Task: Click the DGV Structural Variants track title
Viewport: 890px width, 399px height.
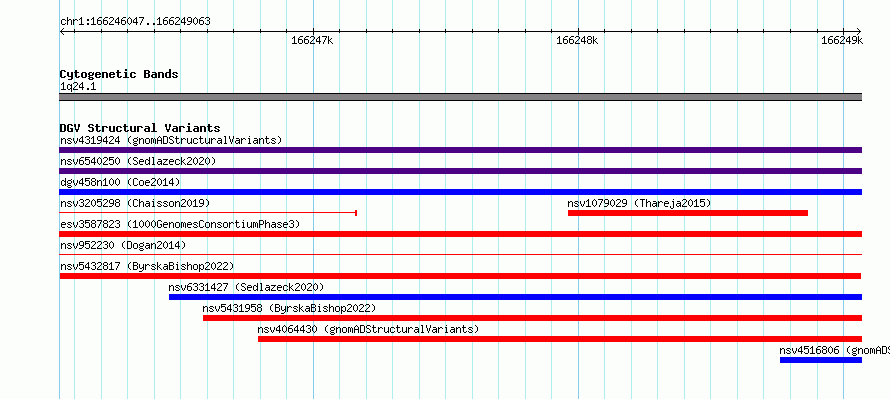Action: 140,128
